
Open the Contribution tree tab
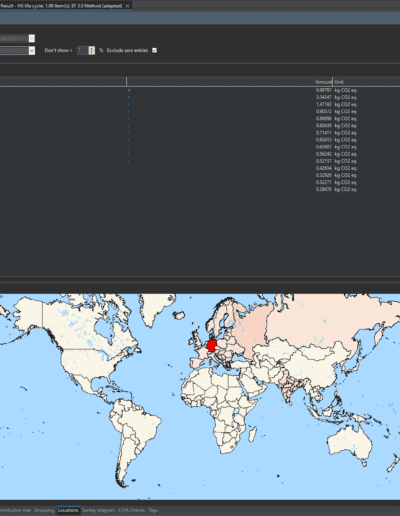click(x=15, y=510)
